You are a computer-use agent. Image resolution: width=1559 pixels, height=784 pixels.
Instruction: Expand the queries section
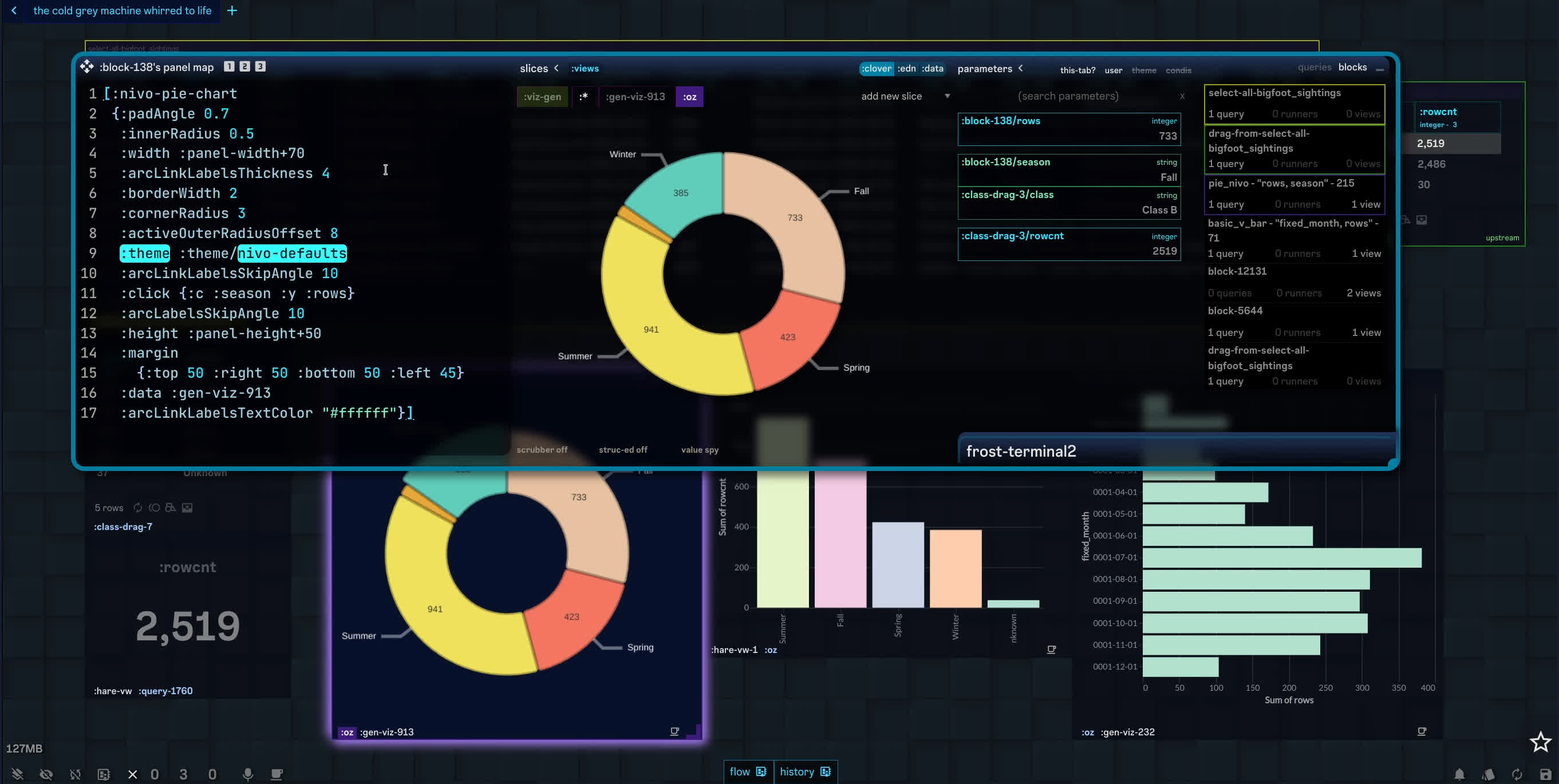point(1313,67)
